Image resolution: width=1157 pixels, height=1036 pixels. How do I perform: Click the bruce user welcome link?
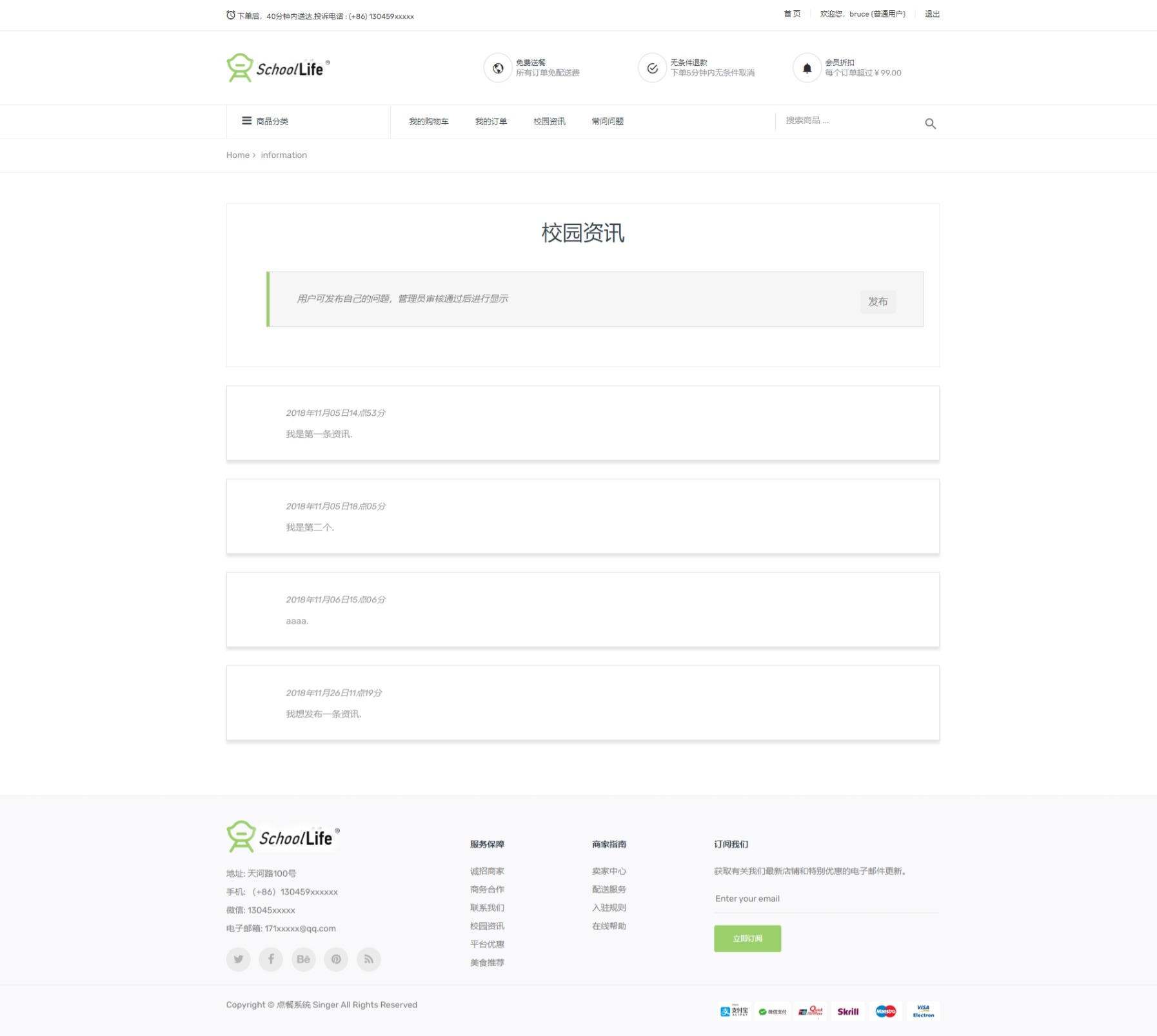[x=862, y=14]
